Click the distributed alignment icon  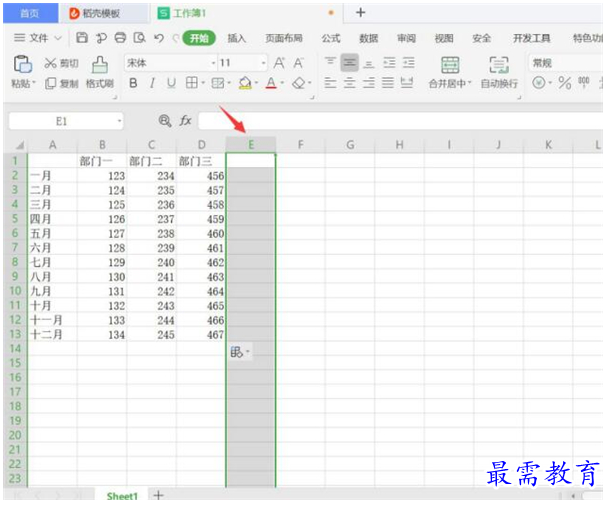click(x=407, y=83)
